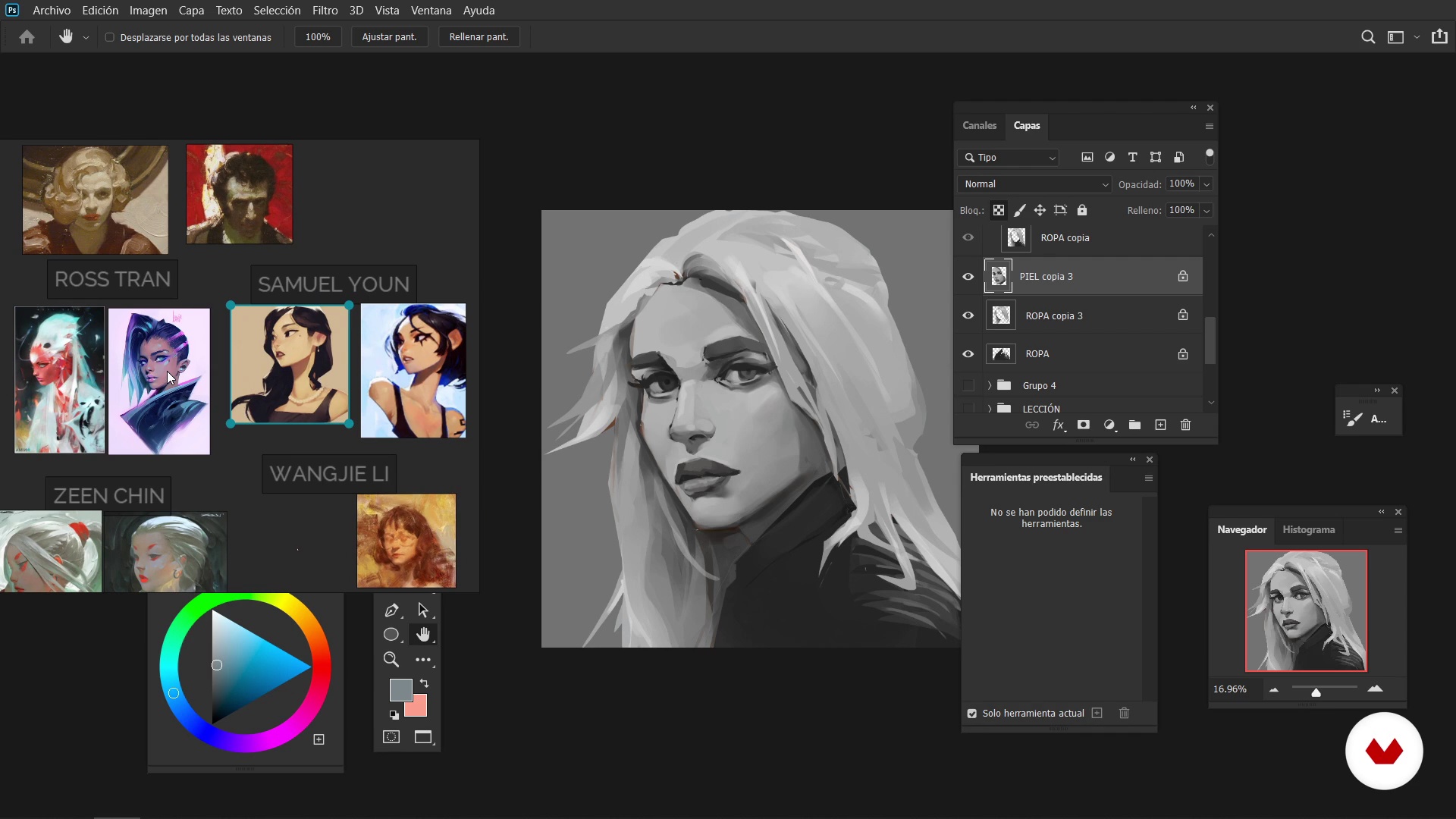The height and width of the screenshot is (819, 1456).
Task: Open search with the magnifier icon
Action: 1368,37
